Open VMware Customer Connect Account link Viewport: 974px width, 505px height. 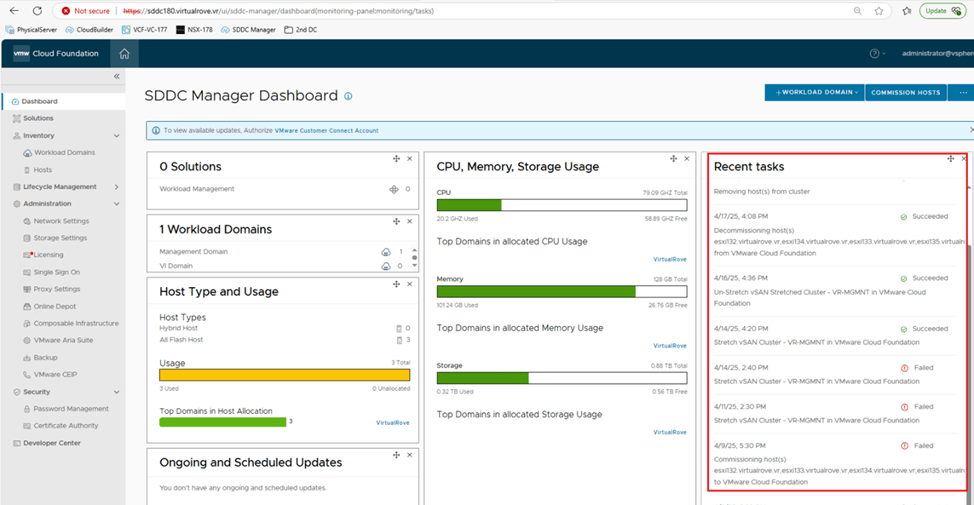[x=326, y=130]
